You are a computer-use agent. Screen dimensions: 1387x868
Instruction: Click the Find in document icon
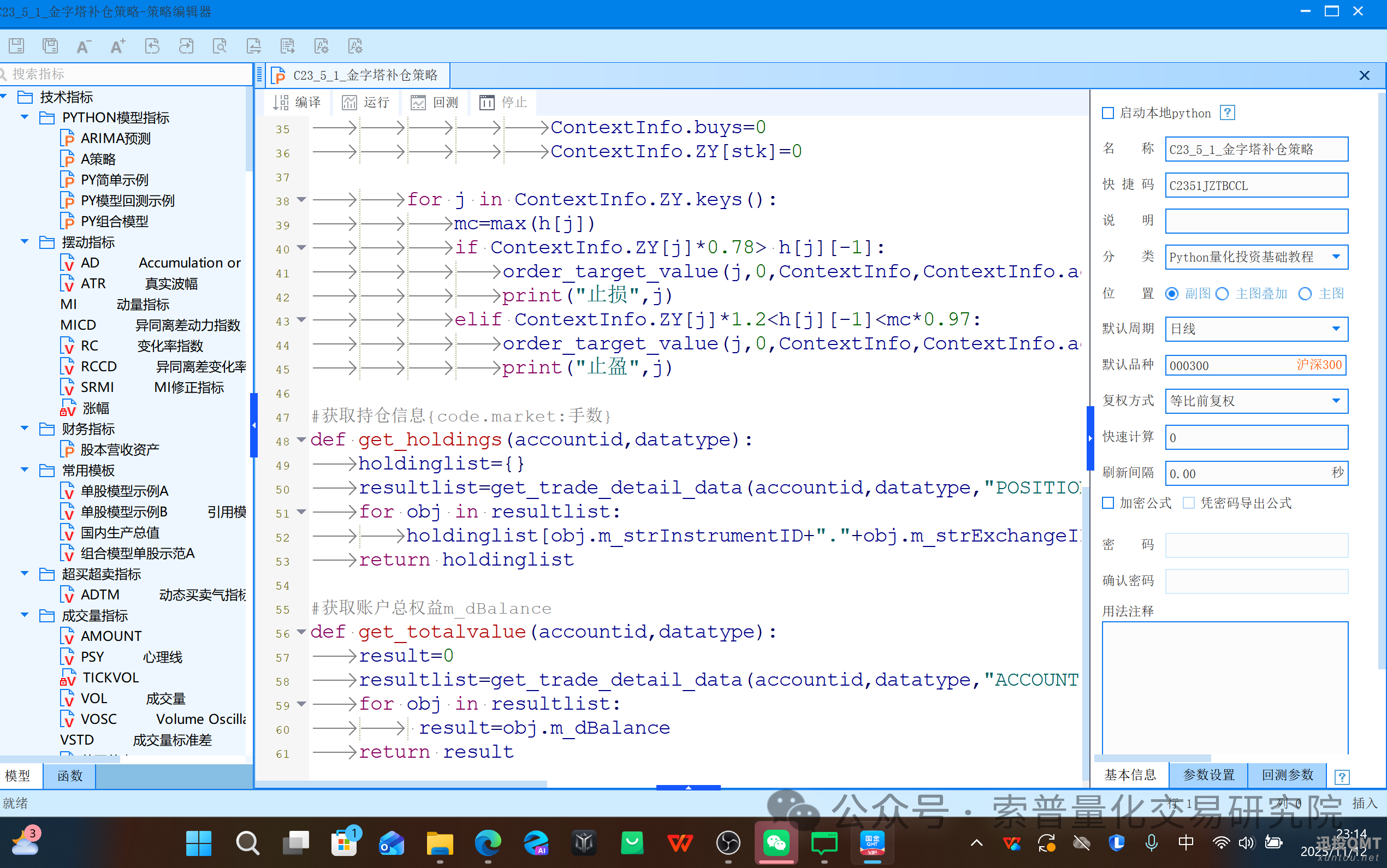click(220, 46)
